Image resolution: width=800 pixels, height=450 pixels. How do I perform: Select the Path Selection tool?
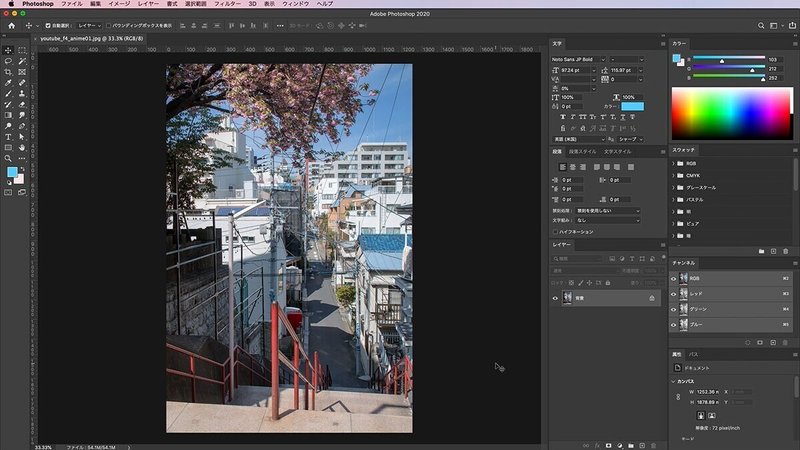point(22,137)
